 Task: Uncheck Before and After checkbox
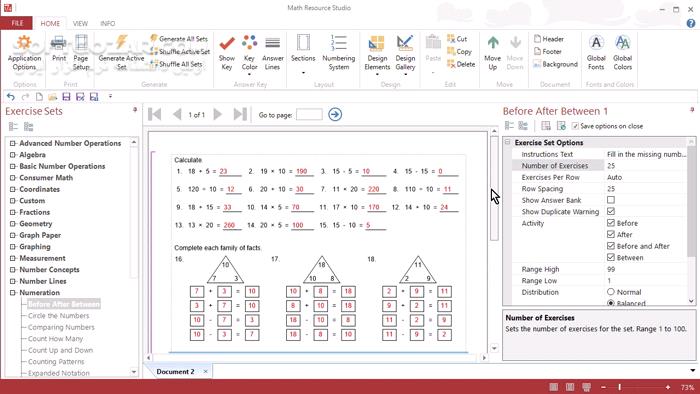[x=611, y=246]
